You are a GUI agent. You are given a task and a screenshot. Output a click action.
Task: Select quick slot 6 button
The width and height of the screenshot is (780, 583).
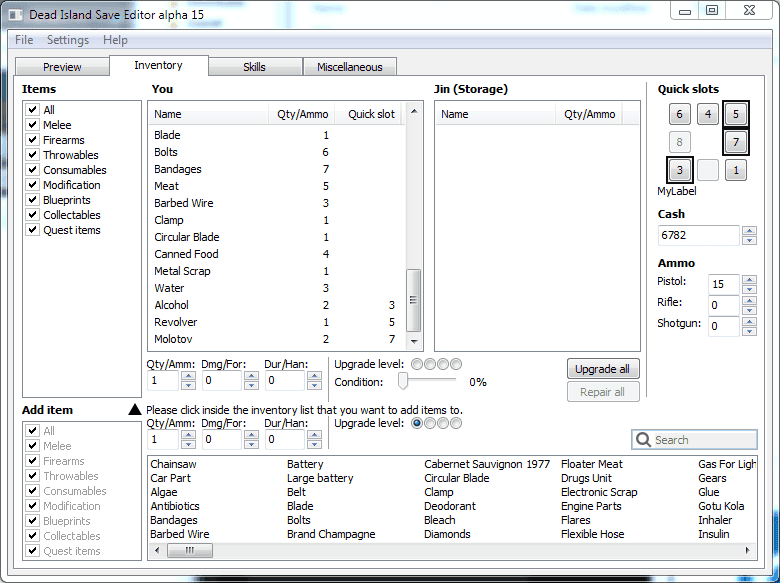tap(679, 114)
